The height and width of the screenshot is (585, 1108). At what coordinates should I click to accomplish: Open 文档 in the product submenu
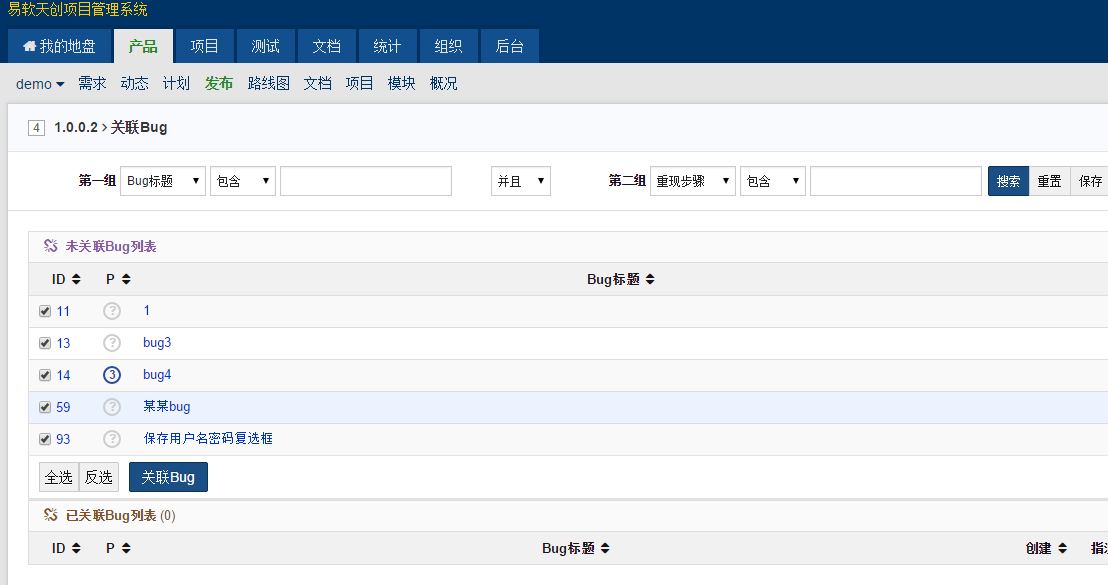(x=317, y=83)
